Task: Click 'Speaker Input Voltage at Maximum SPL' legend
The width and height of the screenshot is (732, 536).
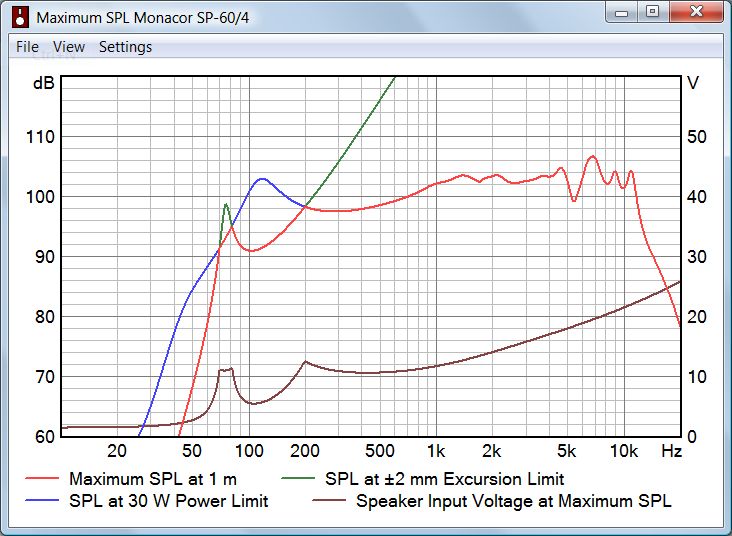Action: pos(514,501)
